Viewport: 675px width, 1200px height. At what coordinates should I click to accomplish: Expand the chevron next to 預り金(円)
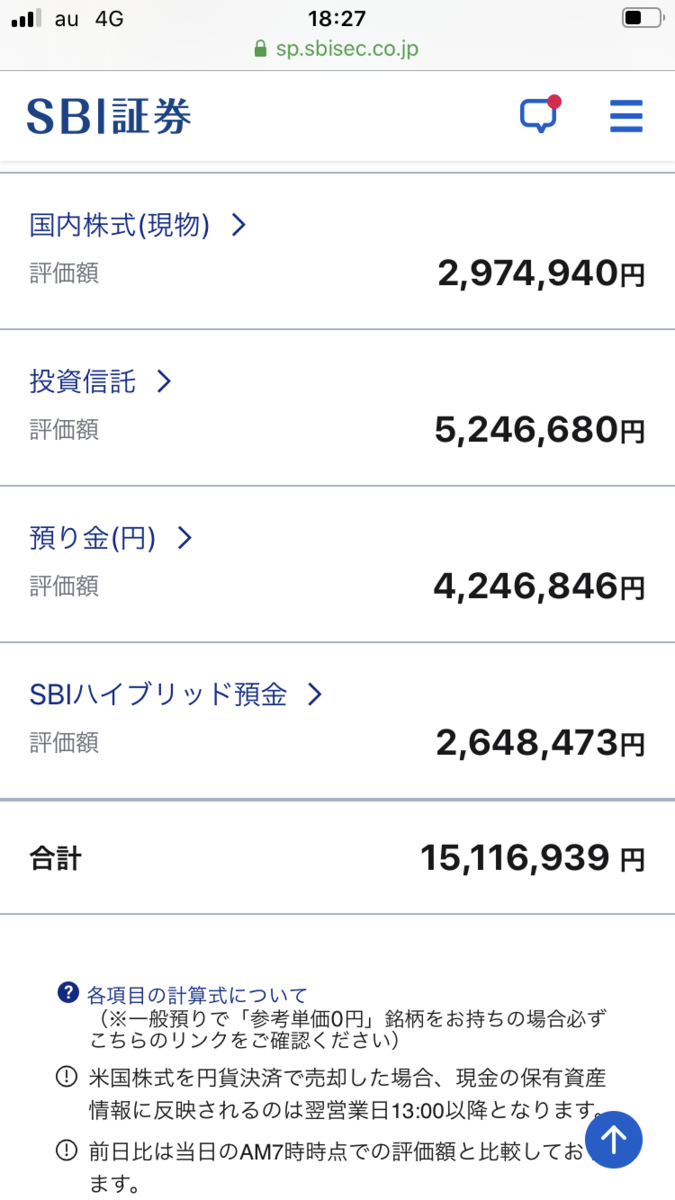tap(184, 538)
